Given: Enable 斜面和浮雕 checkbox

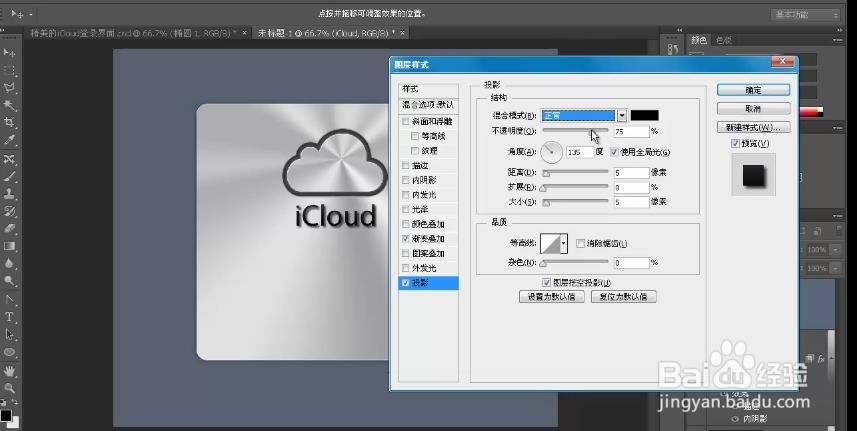Looking at the screenshot, I should [x=405, y=121].
